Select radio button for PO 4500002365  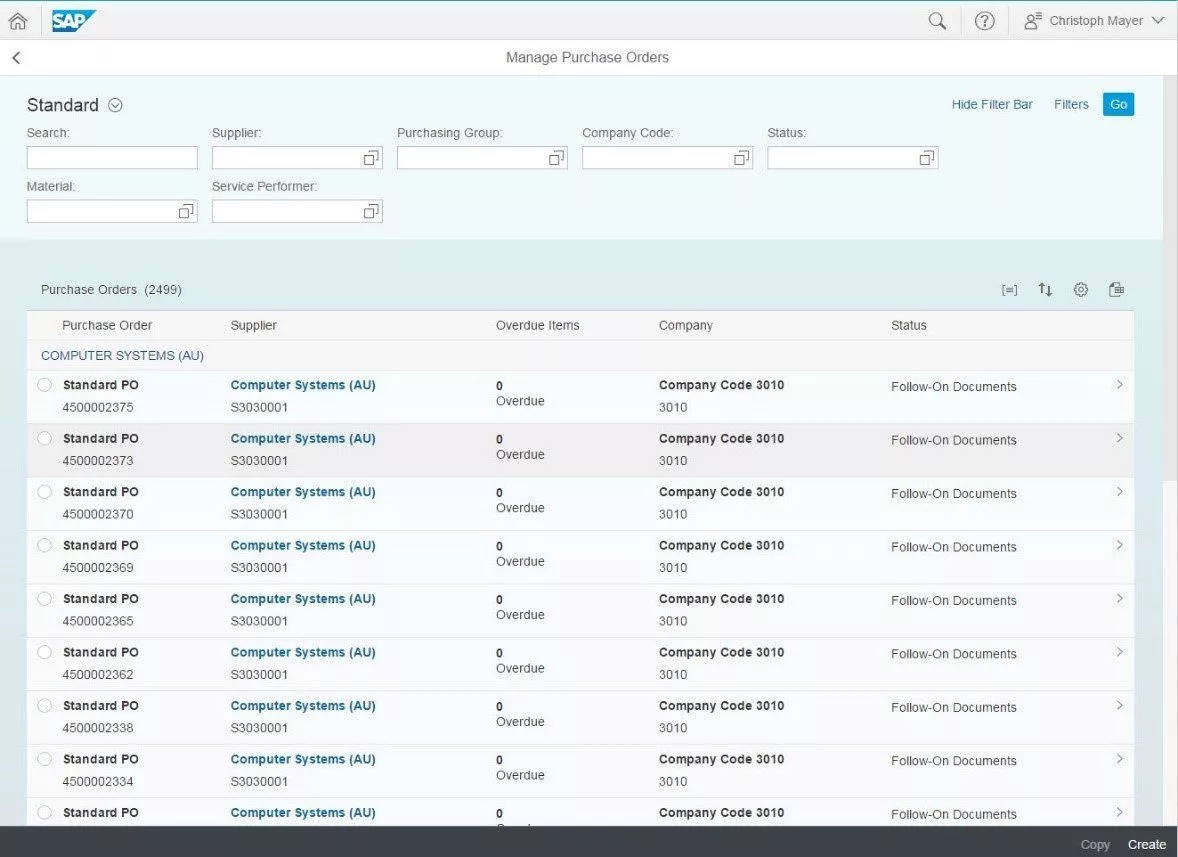pos(44,598)
